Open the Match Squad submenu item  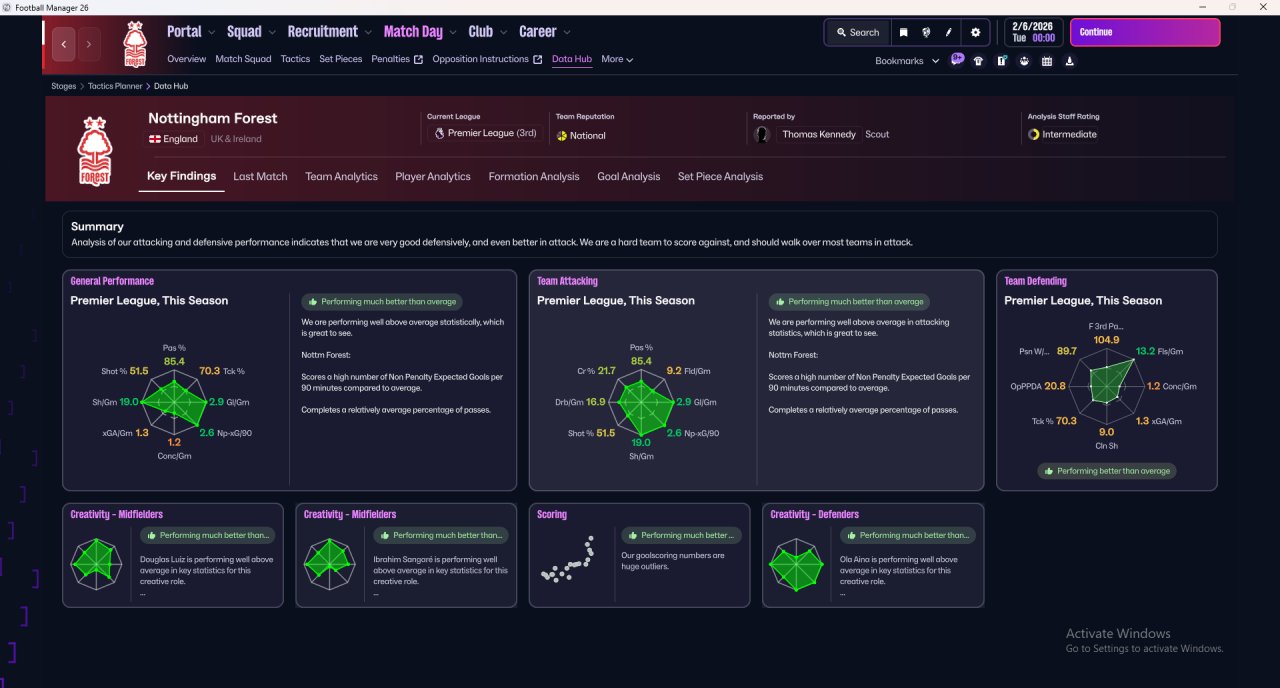pos(243,59)
